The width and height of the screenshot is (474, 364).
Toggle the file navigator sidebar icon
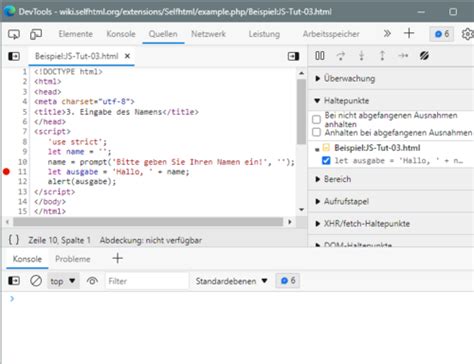coord(14,56)
